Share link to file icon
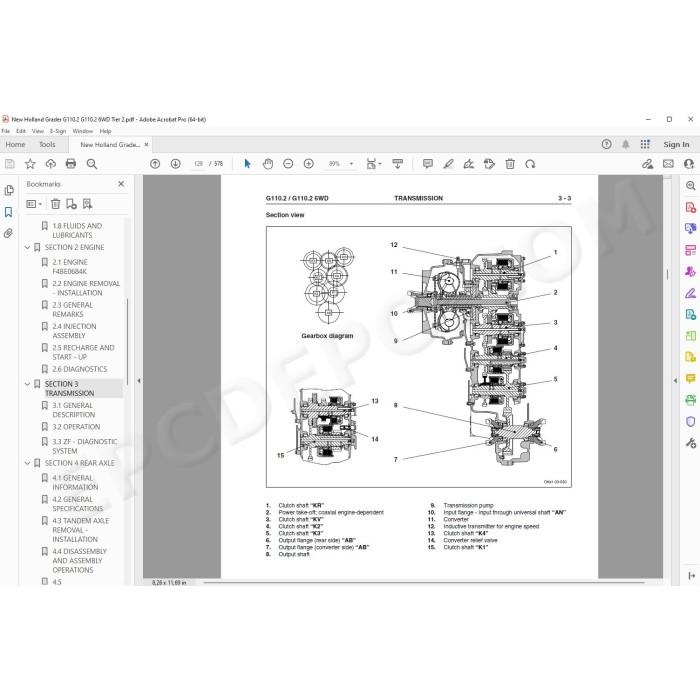700x700 pixels. tap(647, 164)
